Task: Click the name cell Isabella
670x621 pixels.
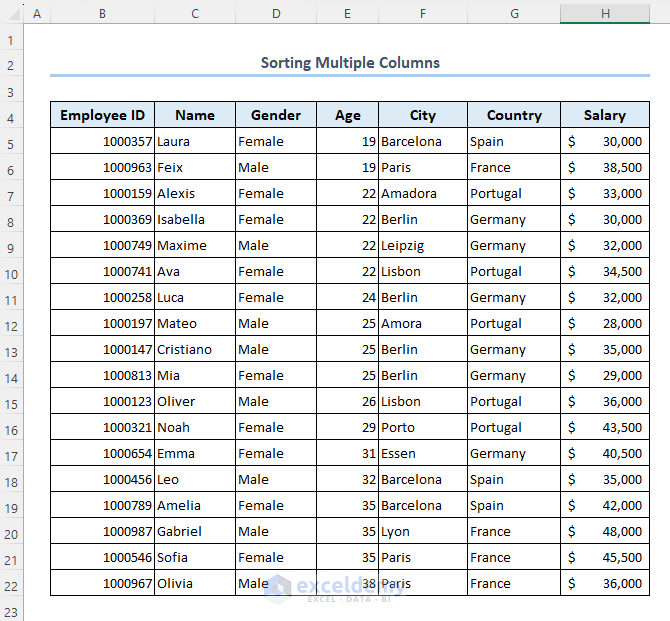Action: 194,220
